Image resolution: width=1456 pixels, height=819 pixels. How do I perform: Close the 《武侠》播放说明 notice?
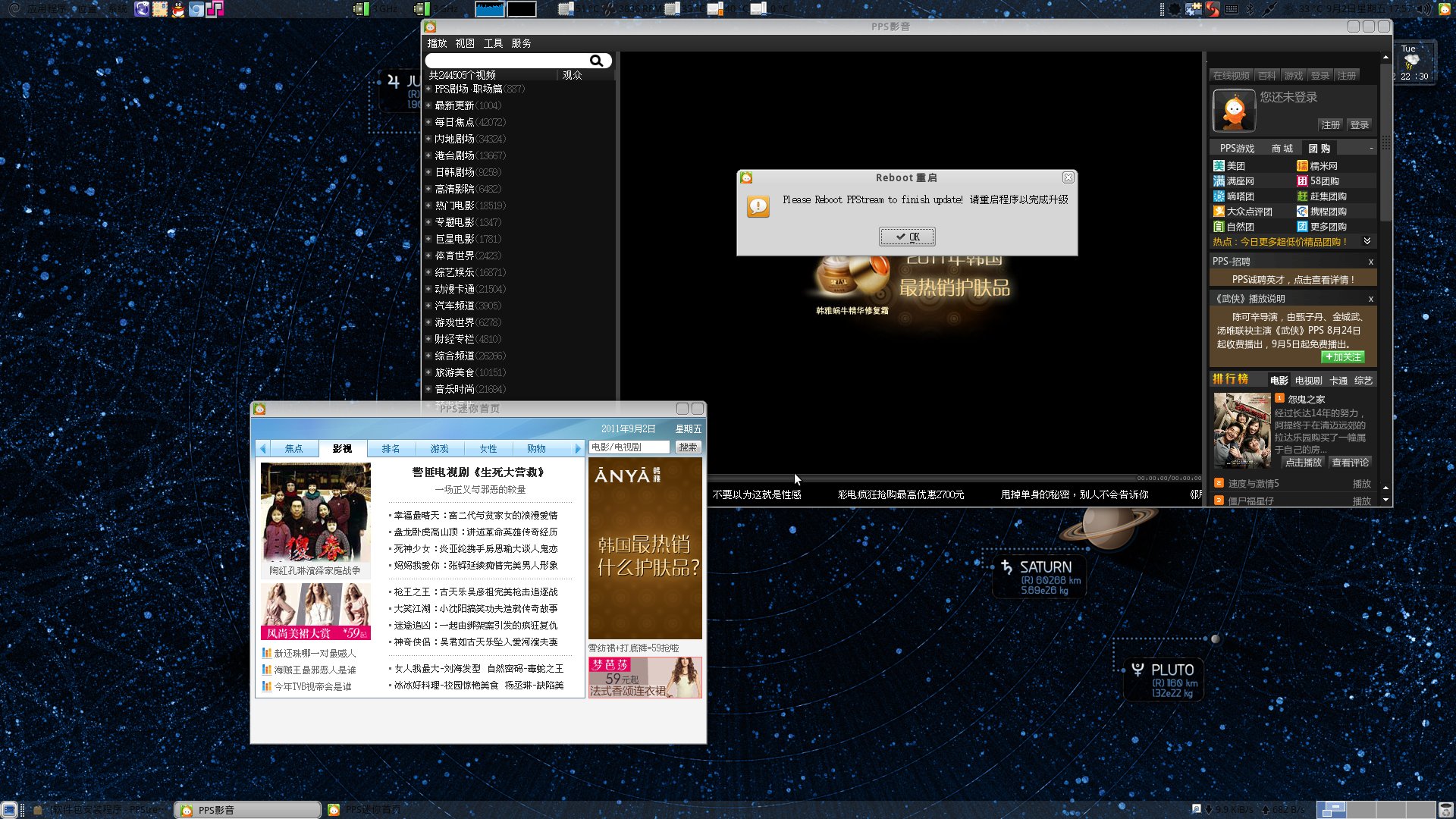click(1371, 299)
